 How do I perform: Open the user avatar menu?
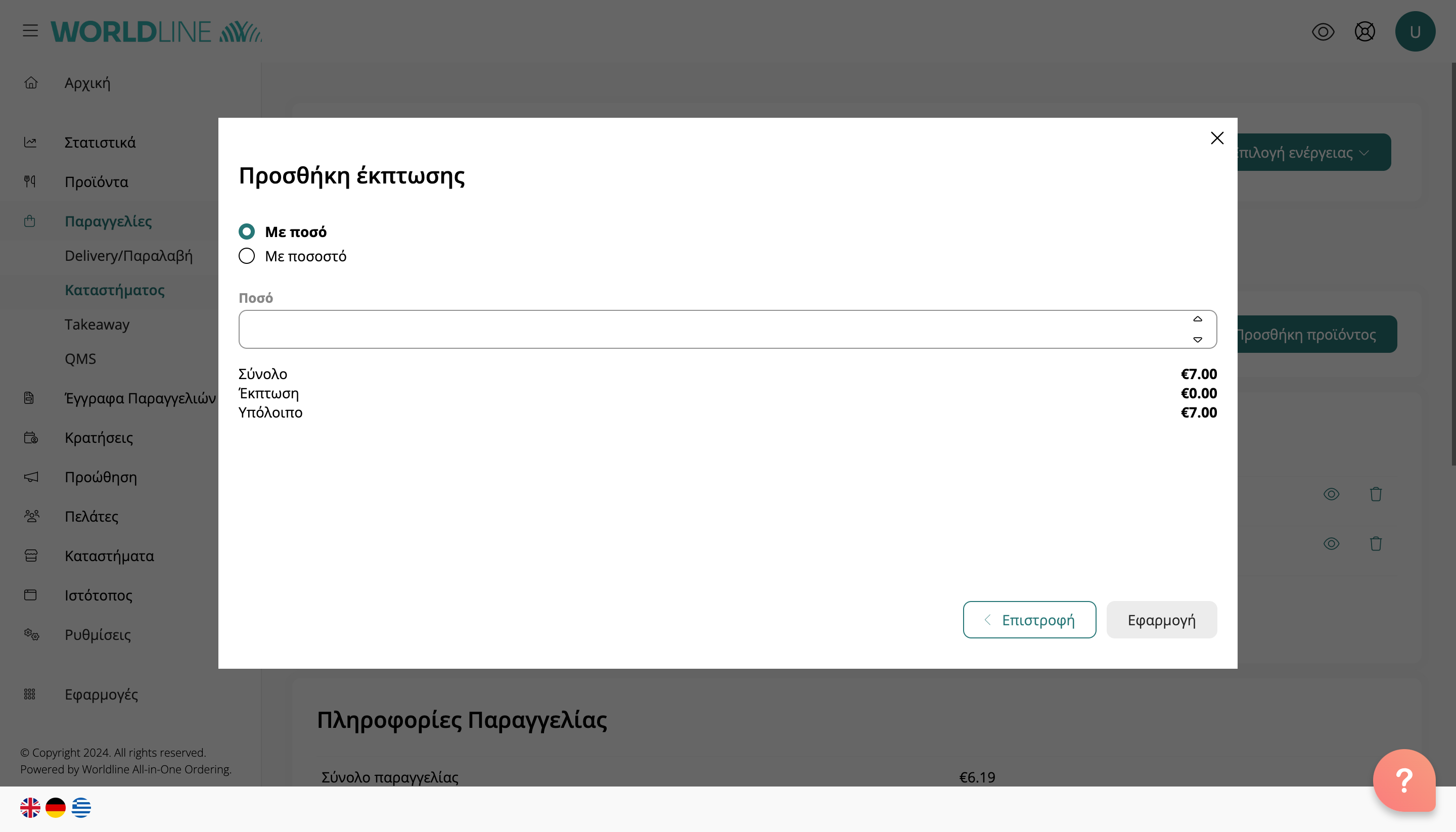click(1415, 31)
